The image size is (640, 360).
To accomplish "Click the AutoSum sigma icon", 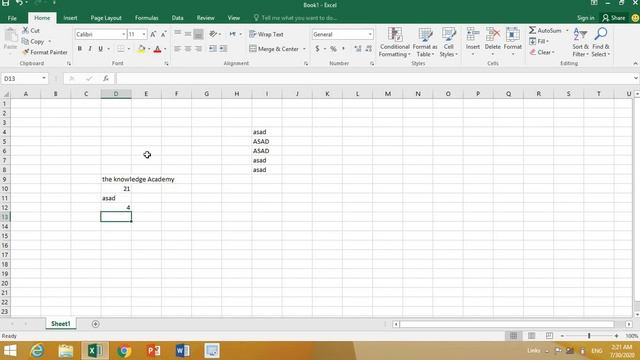I will click(532, 31).
